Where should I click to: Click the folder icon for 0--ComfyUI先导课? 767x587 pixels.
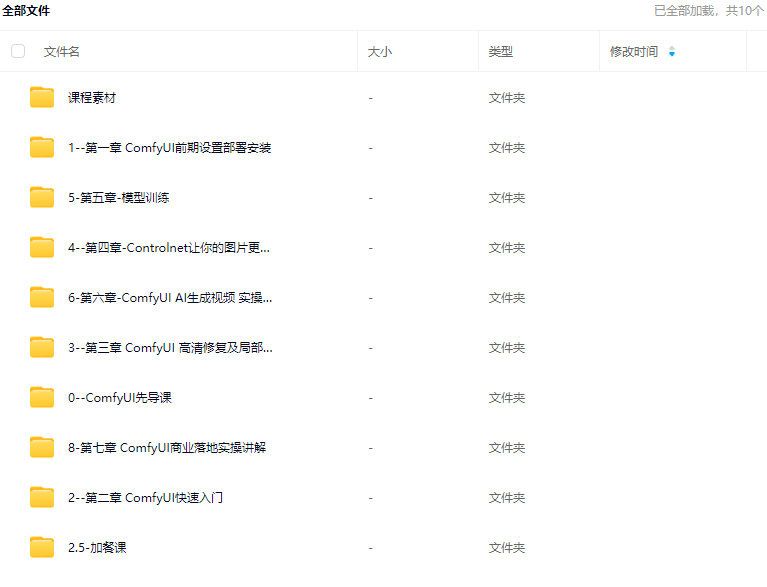click(x=42, y=397)
